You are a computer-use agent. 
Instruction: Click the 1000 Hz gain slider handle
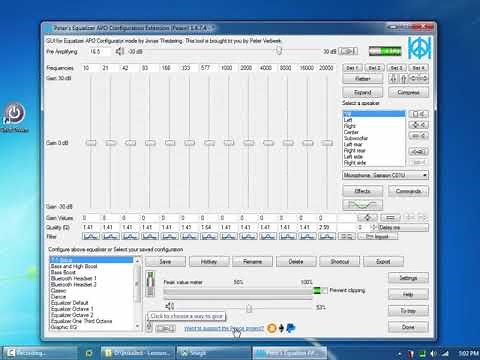click(229, 143)
